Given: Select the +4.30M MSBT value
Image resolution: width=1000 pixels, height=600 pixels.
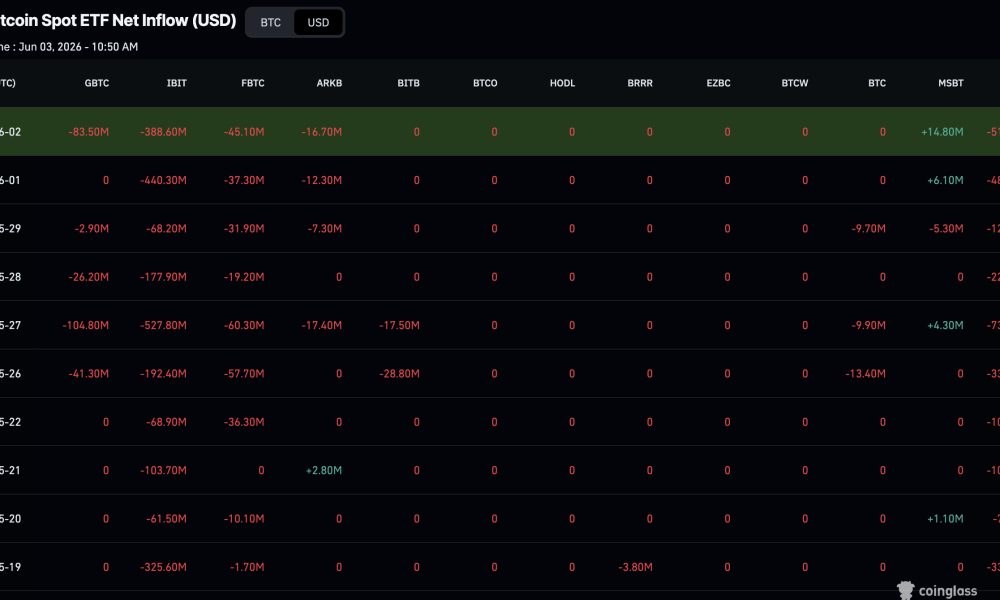Looking at the screenshot, I should [x=945, y=325].
